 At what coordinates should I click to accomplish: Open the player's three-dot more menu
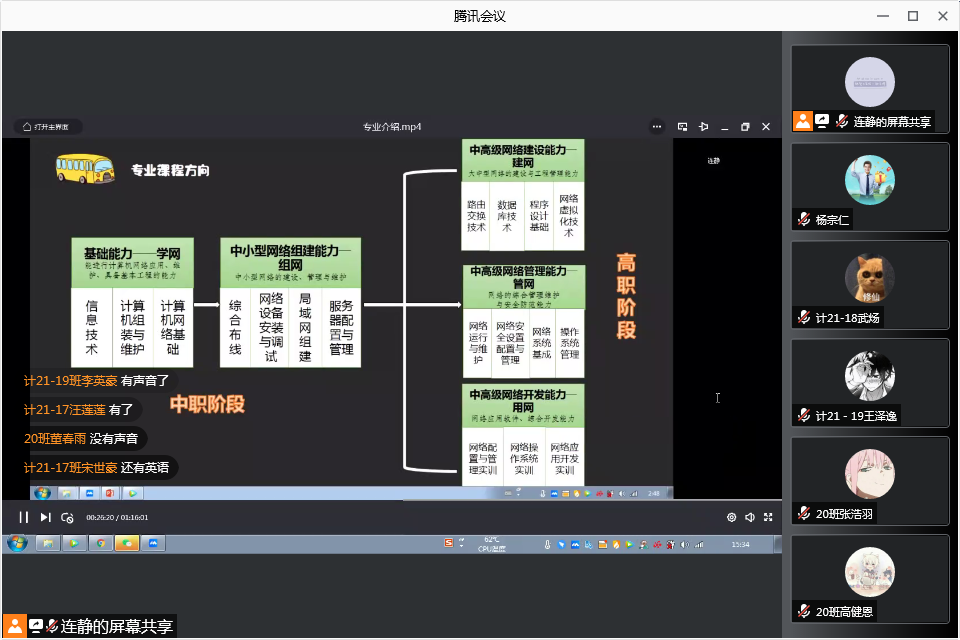[657, 127]
